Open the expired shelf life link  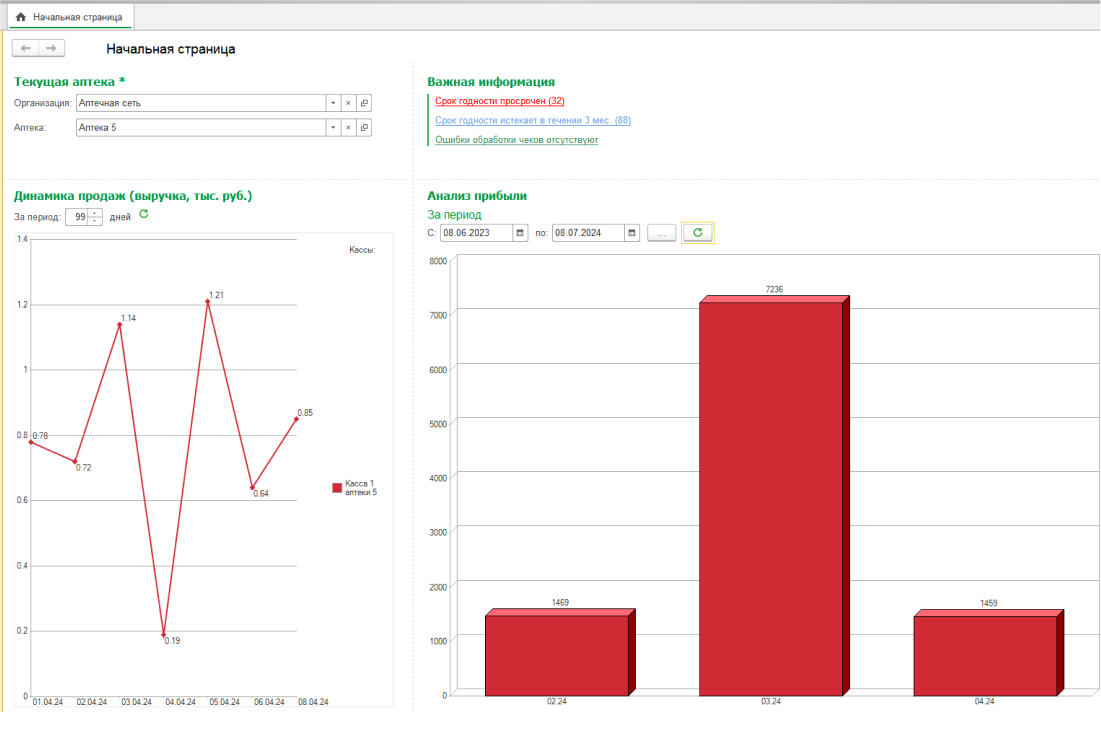(500, 101)
